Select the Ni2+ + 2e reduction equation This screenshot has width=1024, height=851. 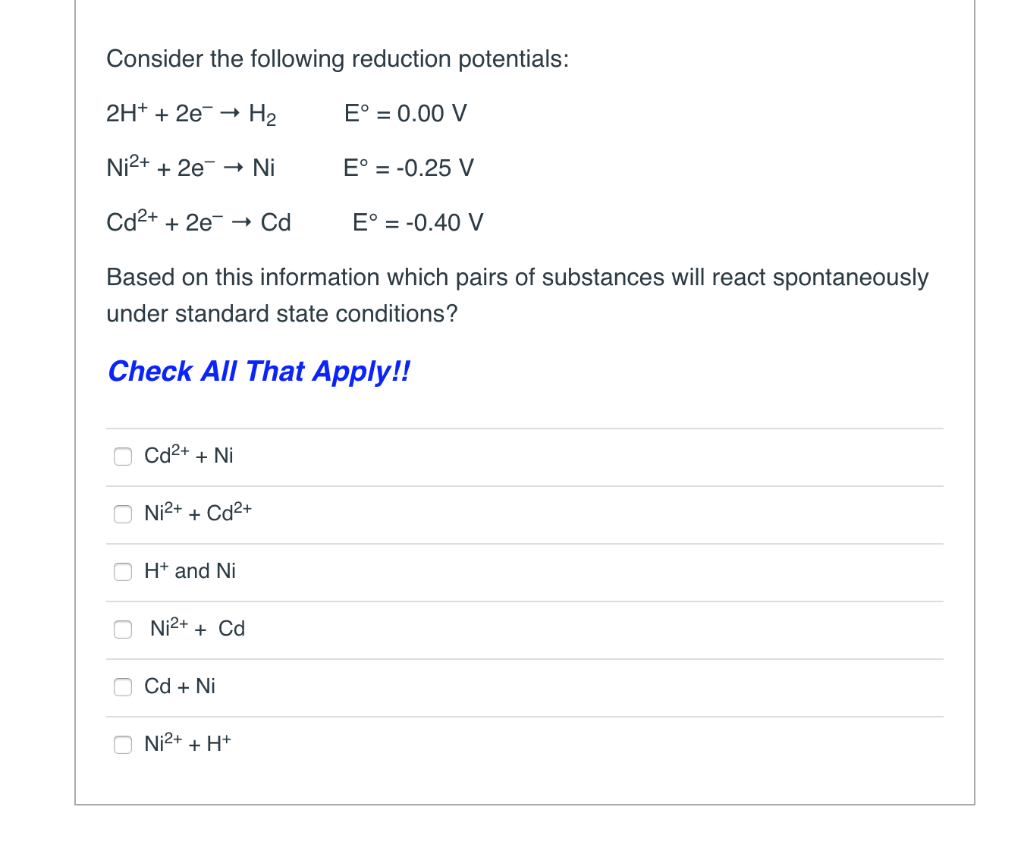click(x=190, y=168)
